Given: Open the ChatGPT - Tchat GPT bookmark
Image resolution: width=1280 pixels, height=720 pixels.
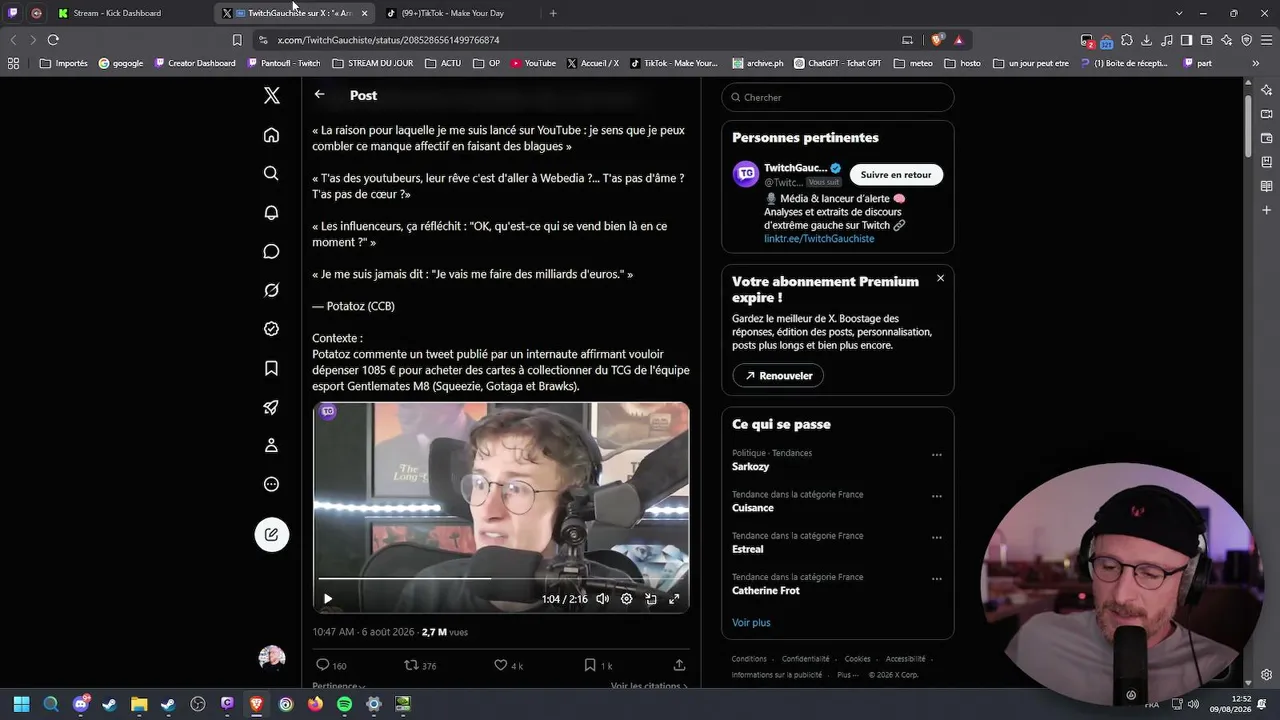Looking at the screenshot, I should tap(838, 63).
